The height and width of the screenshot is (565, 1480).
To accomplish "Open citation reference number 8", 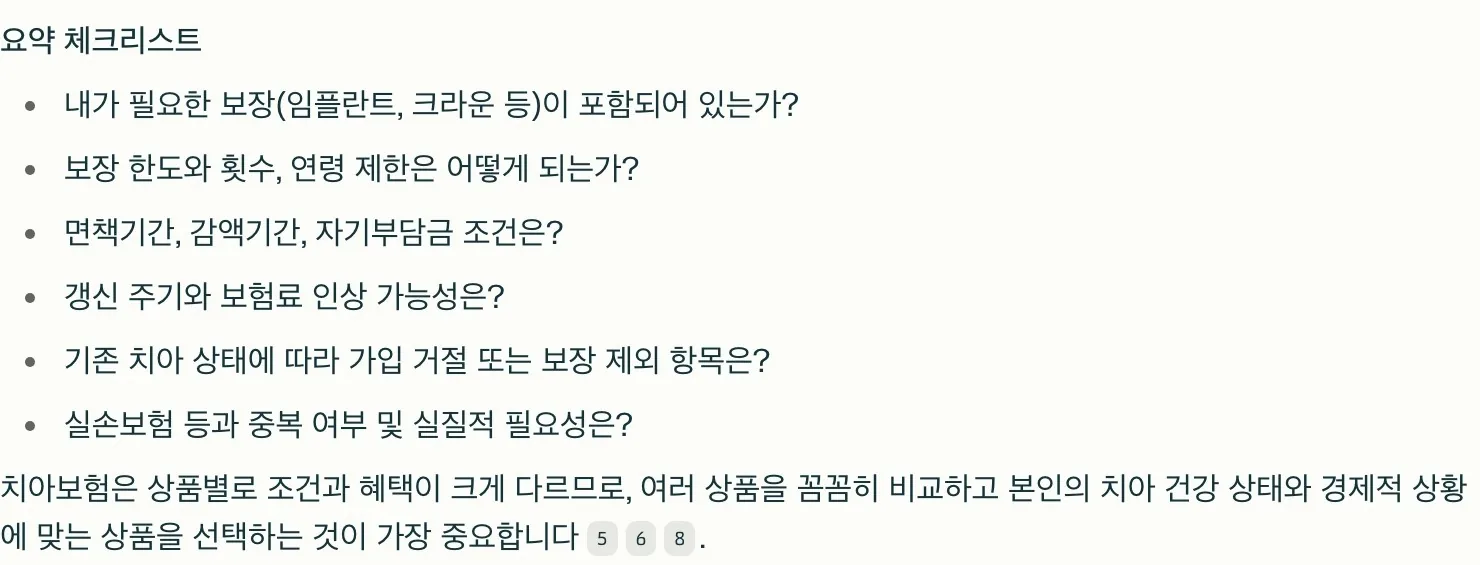I will coord(679,540).
